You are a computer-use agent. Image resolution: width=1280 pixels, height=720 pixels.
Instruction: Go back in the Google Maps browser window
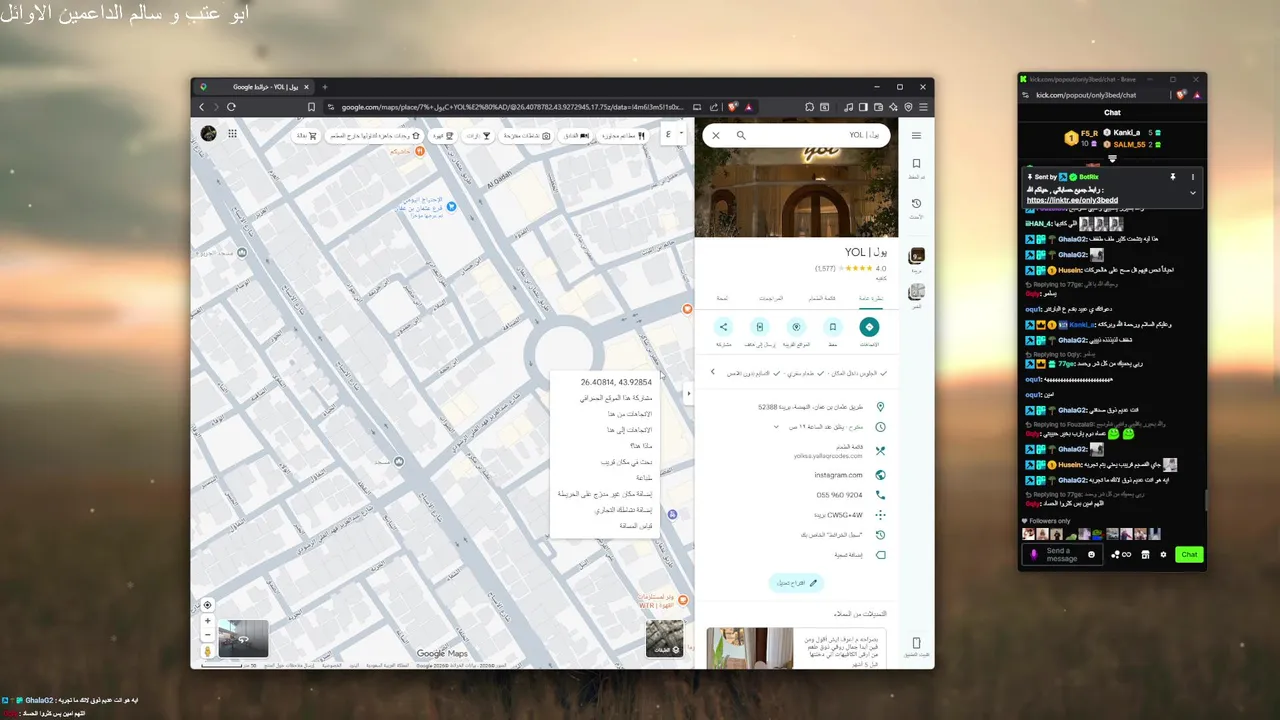point(202,107)
